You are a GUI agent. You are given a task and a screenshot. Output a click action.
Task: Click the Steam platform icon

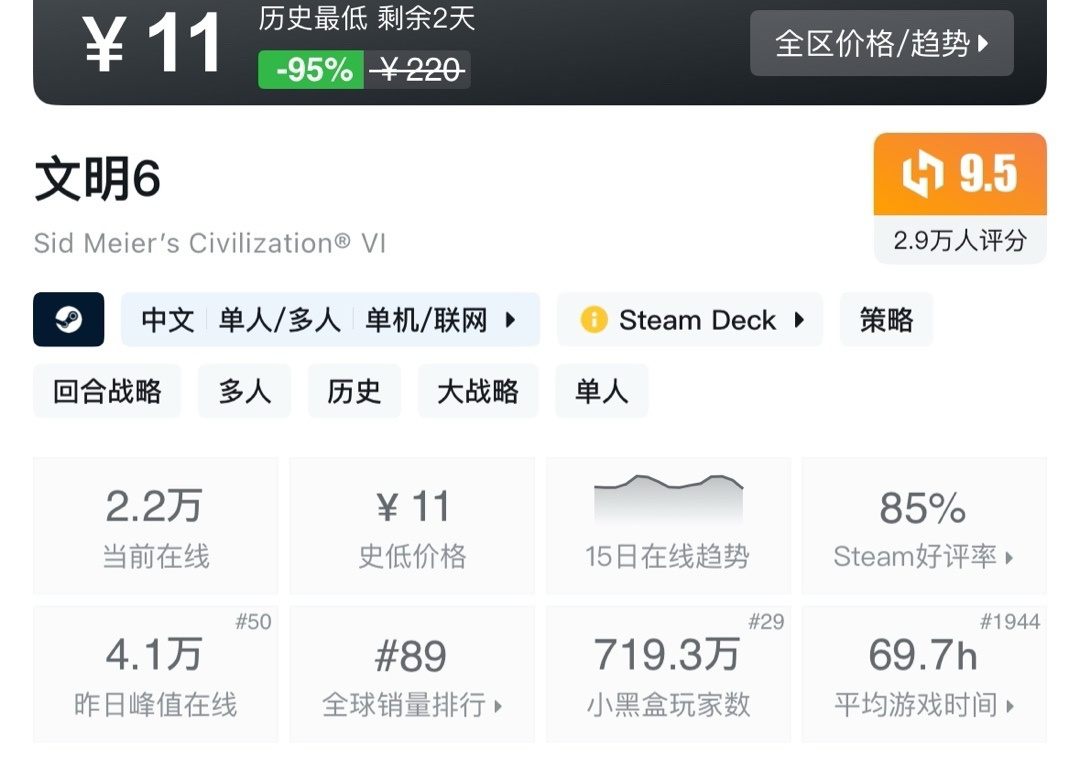[68, 319]
